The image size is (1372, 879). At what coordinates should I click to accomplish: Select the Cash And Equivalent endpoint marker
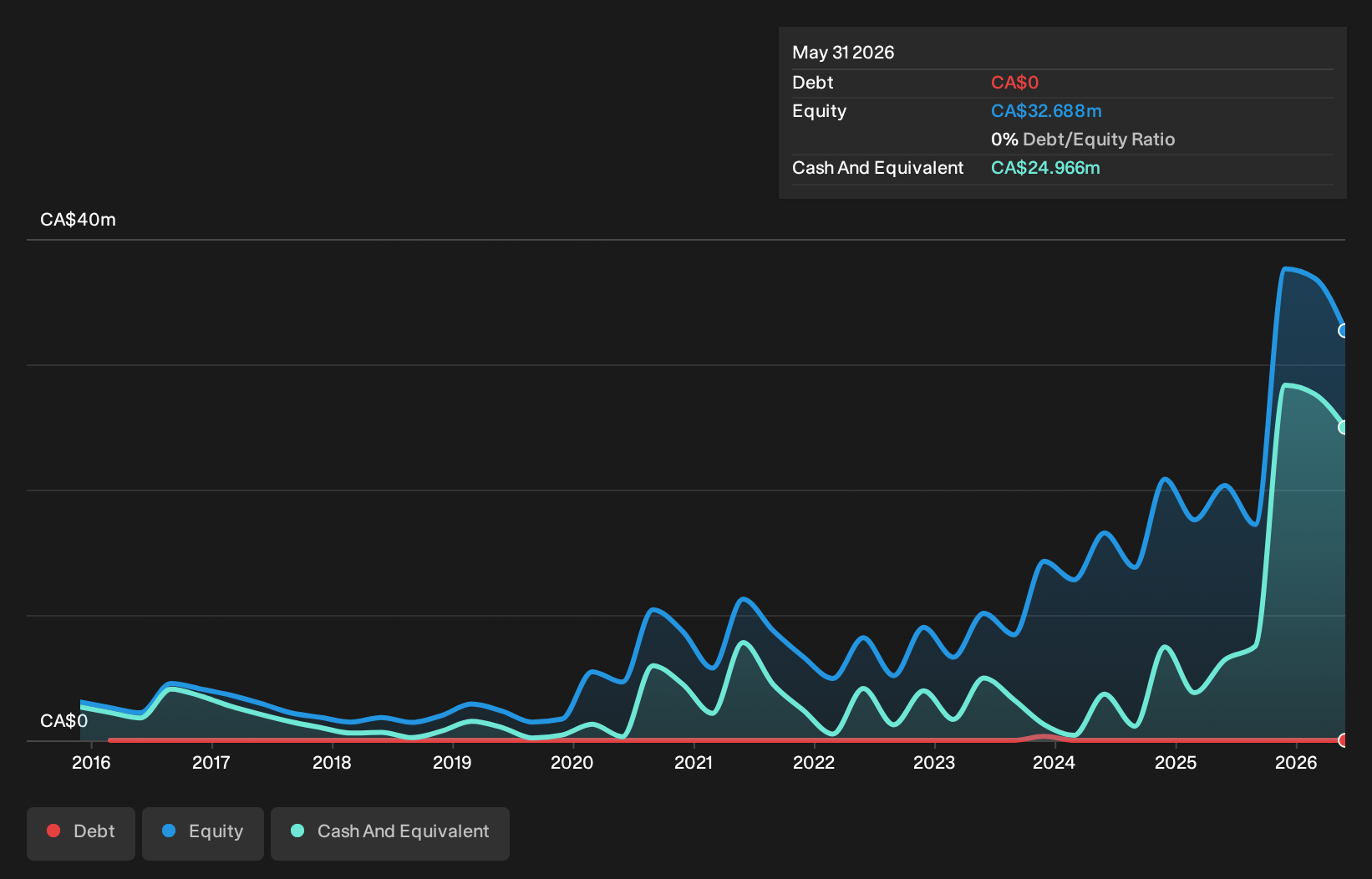point(1344,427)
